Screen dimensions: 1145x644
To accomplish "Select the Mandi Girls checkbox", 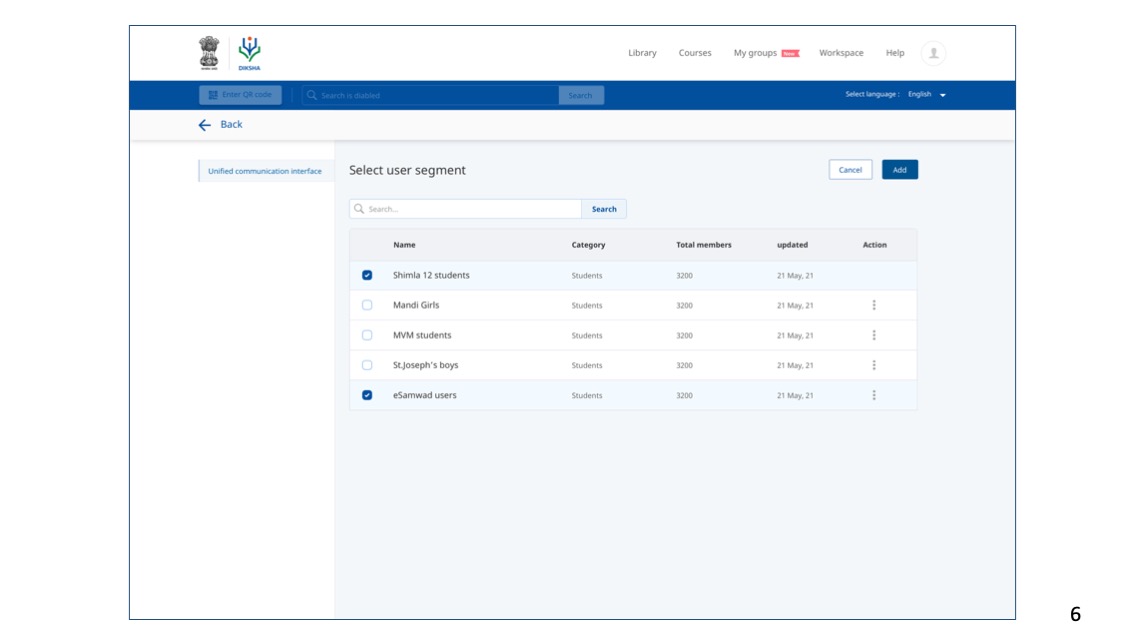I will coord(367,305).
